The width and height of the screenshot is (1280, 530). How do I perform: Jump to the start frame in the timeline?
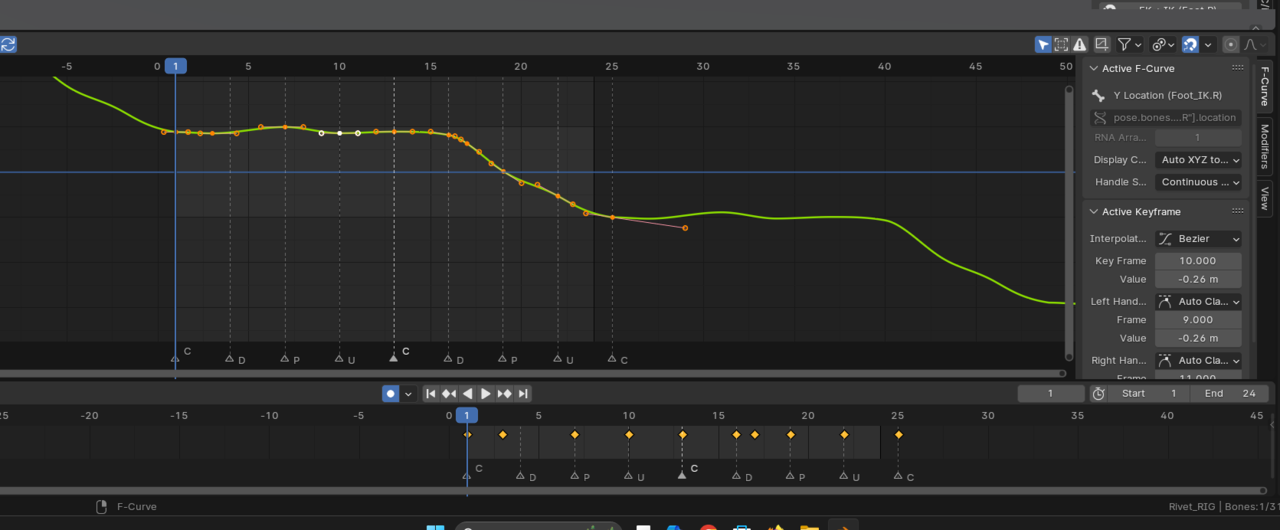(431, 394)
